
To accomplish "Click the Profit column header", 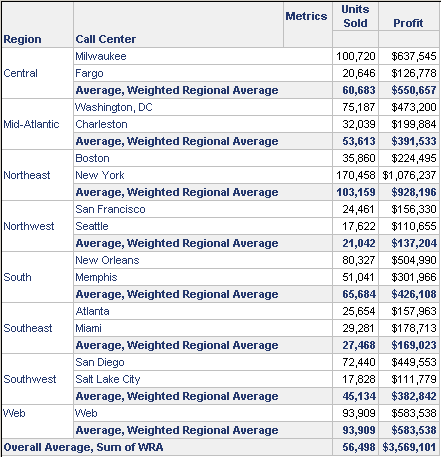I will click(408, 23).
